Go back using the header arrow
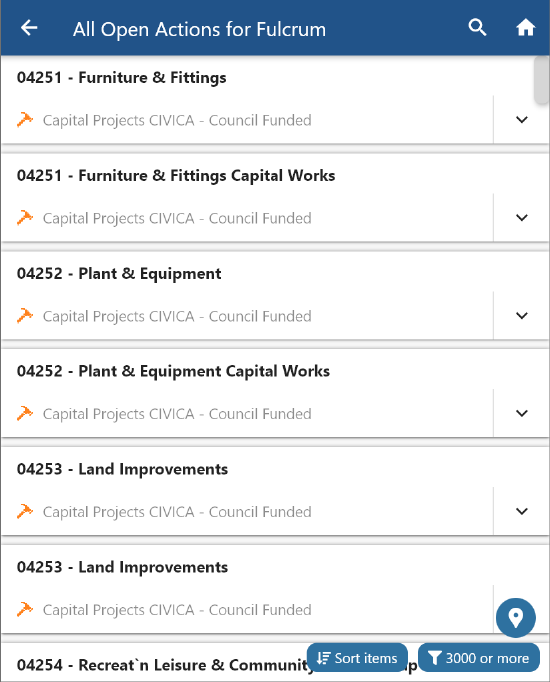 point(29,28)
